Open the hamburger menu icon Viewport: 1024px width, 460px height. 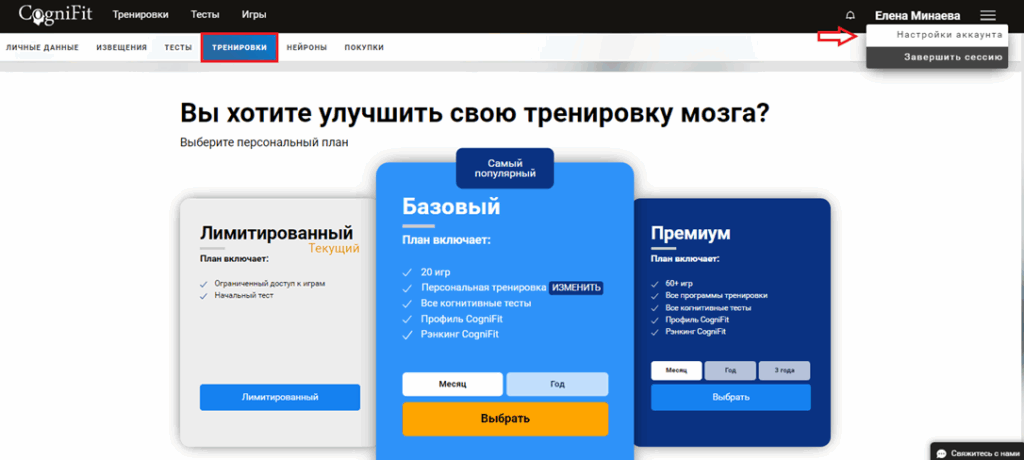(988, 16)
